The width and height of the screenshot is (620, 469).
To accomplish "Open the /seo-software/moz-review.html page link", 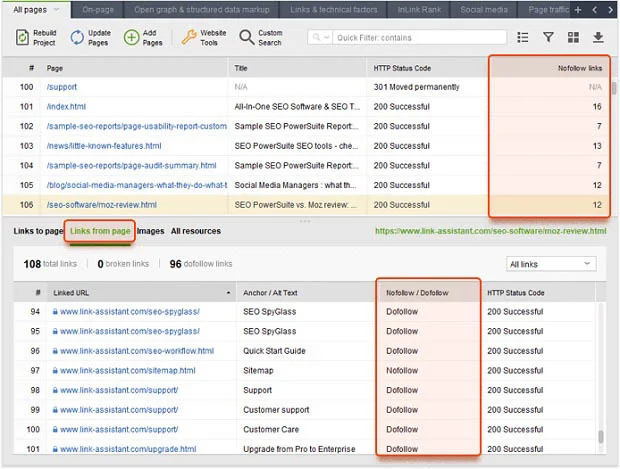I will tap(101, 205).
